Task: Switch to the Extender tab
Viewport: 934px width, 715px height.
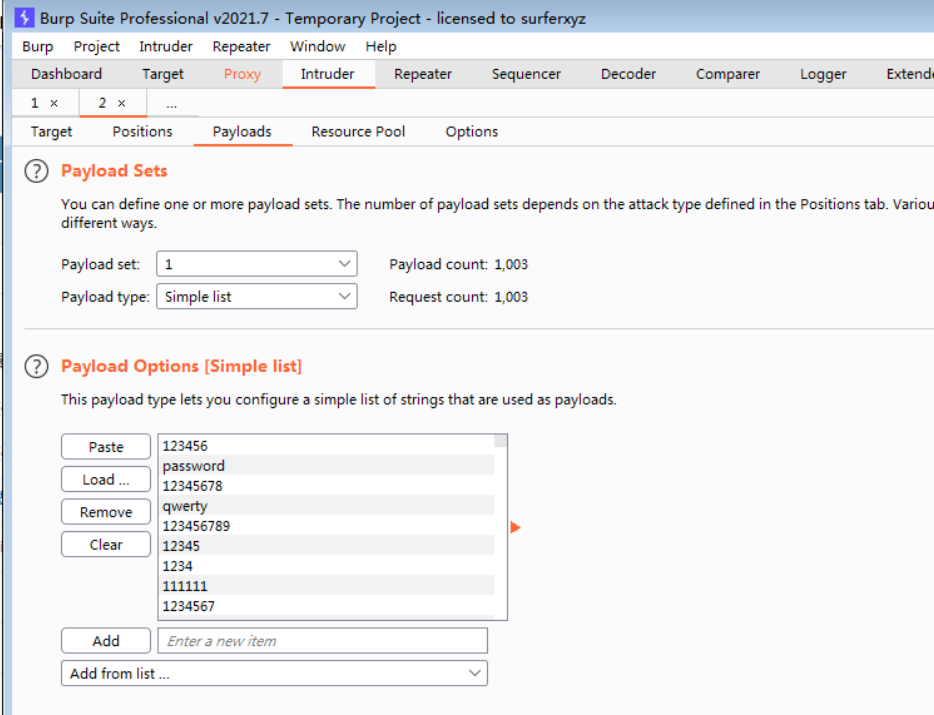Action: [908, 74]
